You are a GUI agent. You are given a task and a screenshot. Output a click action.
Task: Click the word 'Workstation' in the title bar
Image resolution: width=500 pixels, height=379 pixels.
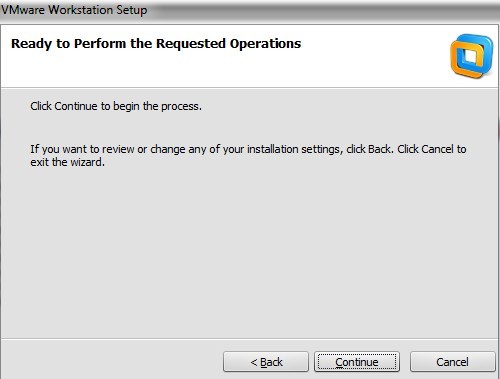(80, 10)
